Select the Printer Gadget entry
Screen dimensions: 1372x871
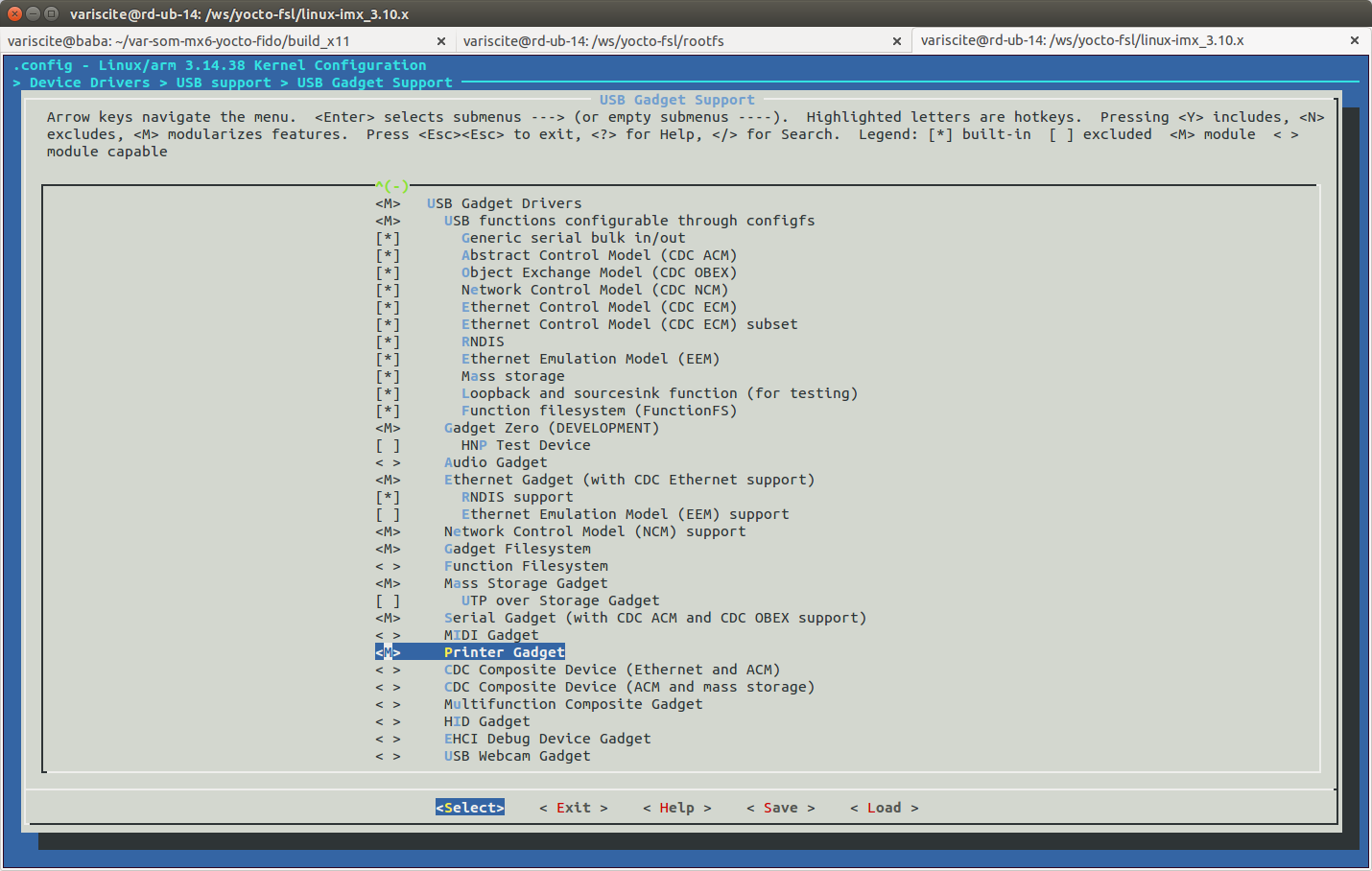(504, 652)
